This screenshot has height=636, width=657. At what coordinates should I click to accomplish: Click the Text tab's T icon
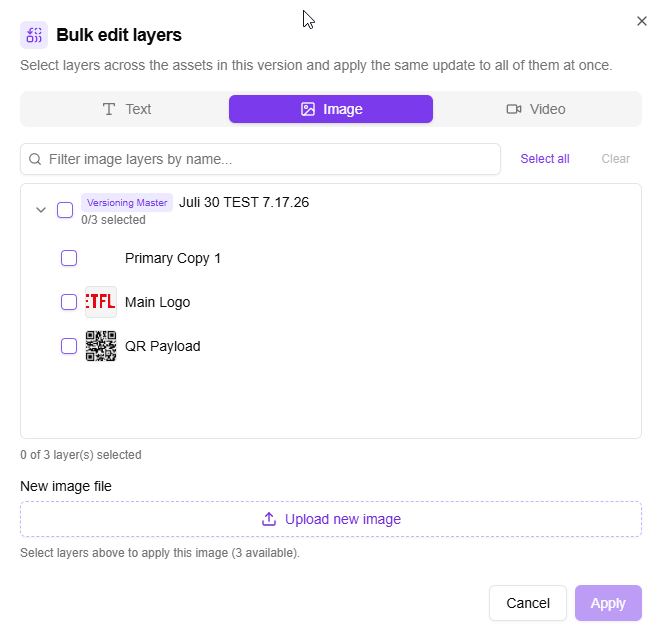point(109,109)
